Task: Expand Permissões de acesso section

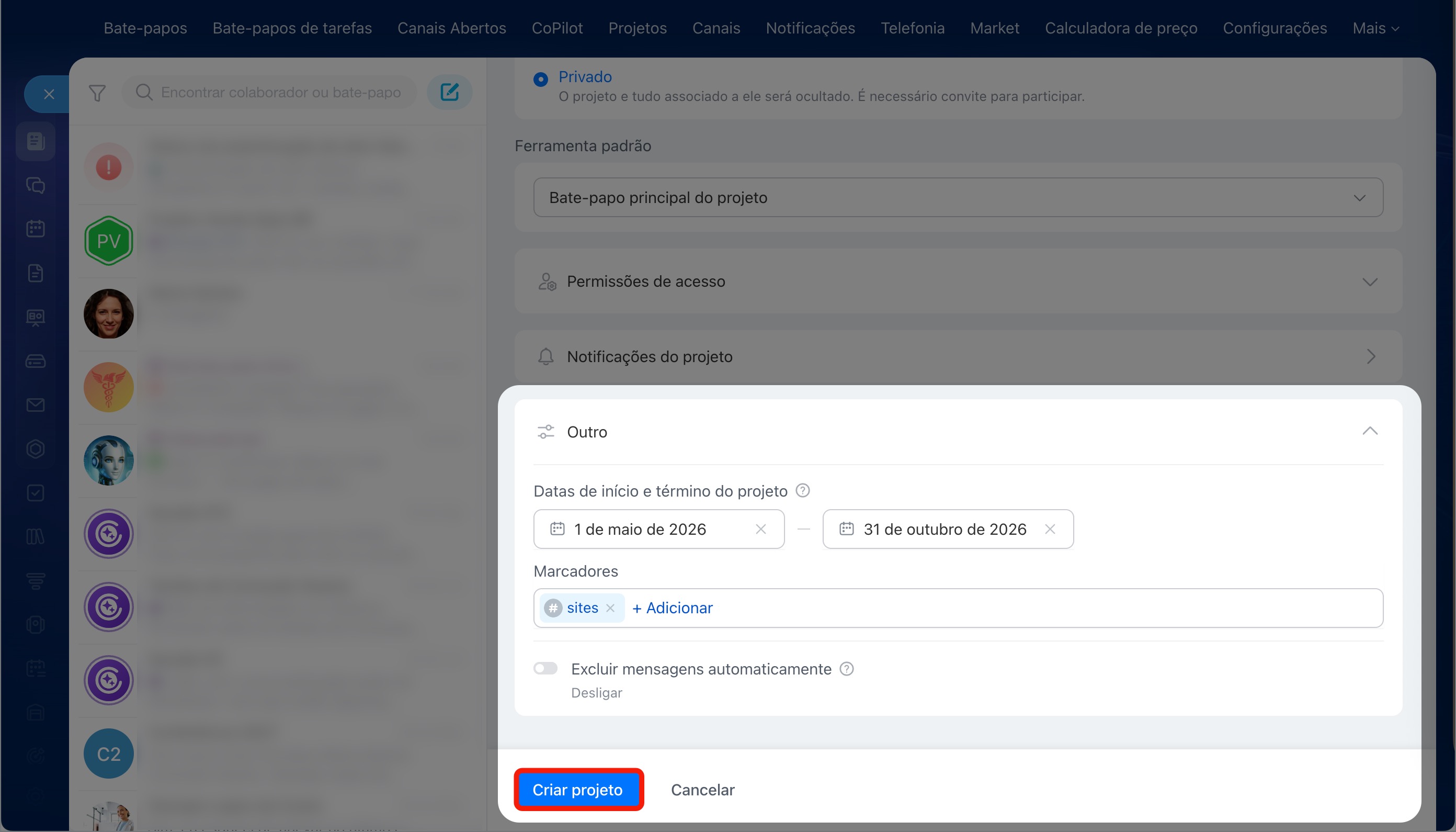Action: 958,281
